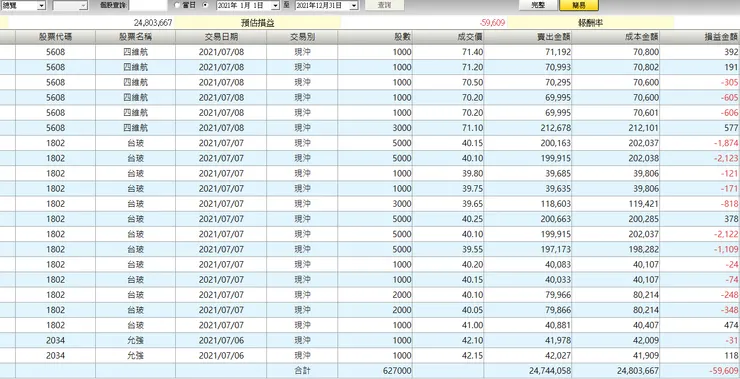The height and width of the screenshot is (379, 740).
Task: Switch to the 簡易 view button
Action: [579, 5]
